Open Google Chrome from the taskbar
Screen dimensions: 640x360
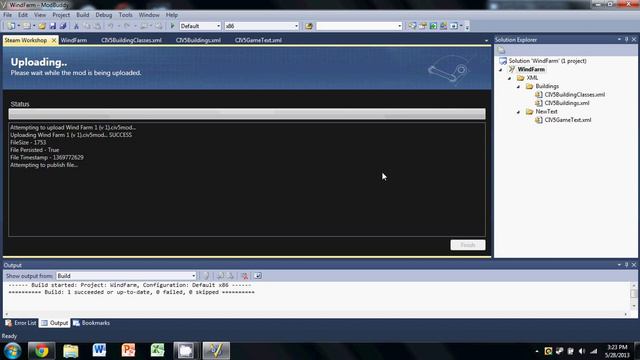tap(41, 351)
